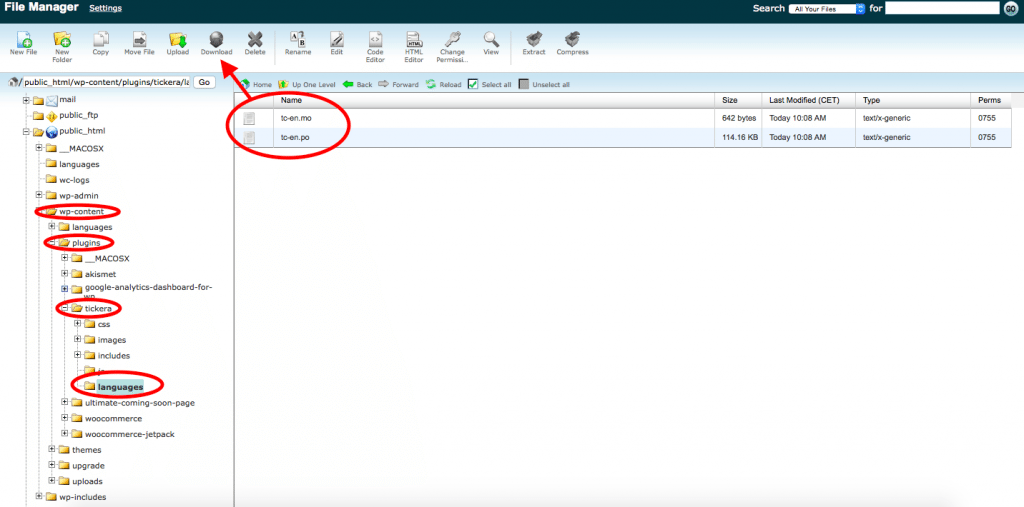
Task: Click the search GO button
Action: (x=1010, y=8)
